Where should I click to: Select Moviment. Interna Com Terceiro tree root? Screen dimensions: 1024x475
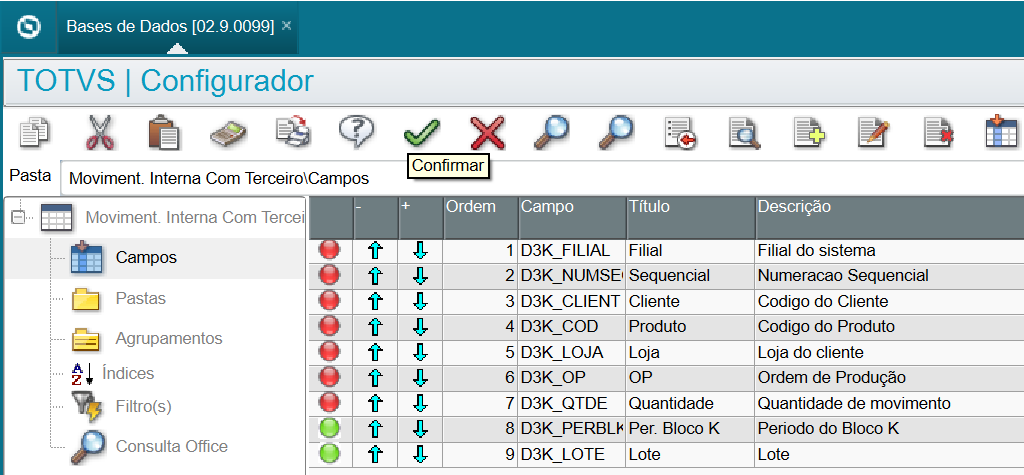pos(196,217)
